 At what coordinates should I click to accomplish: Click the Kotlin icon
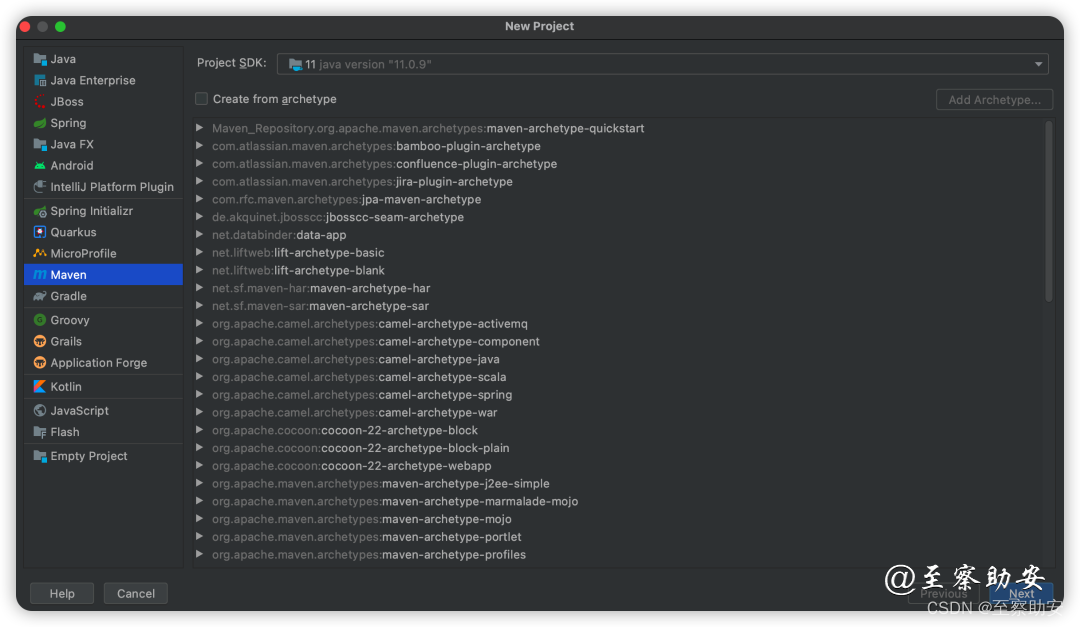point(40,387)
